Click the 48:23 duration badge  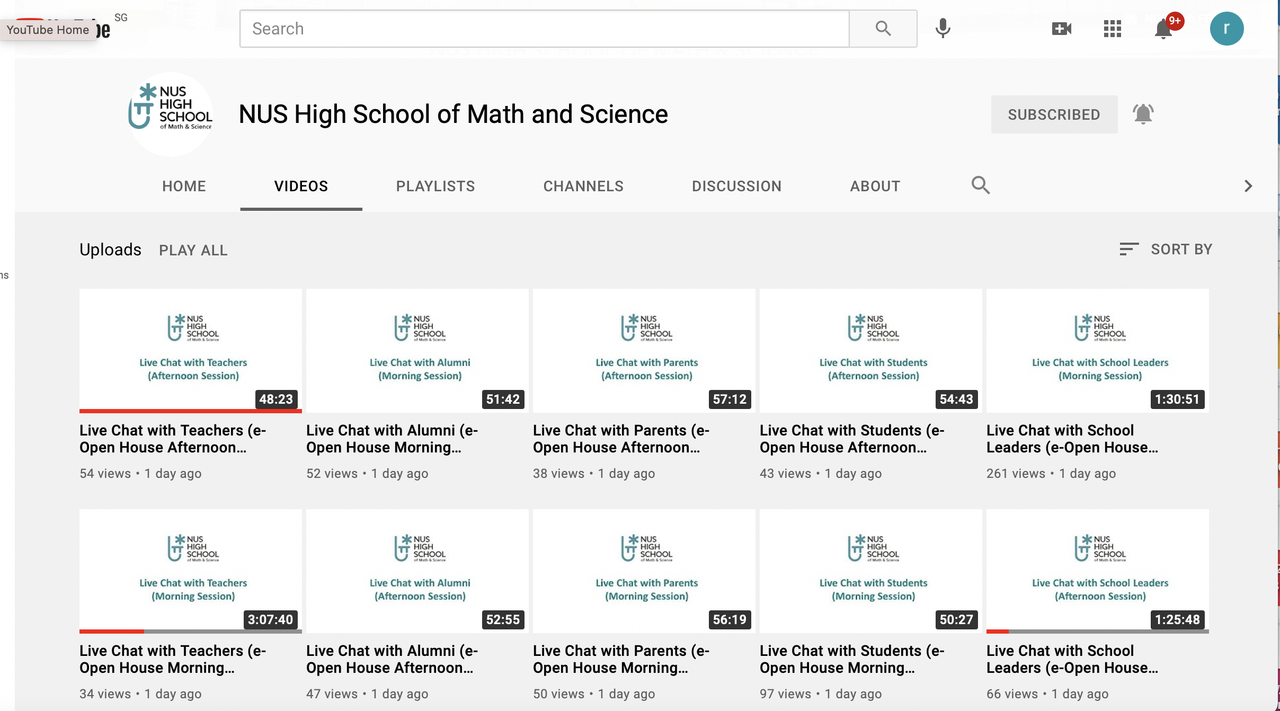click(x=276, y=399)
